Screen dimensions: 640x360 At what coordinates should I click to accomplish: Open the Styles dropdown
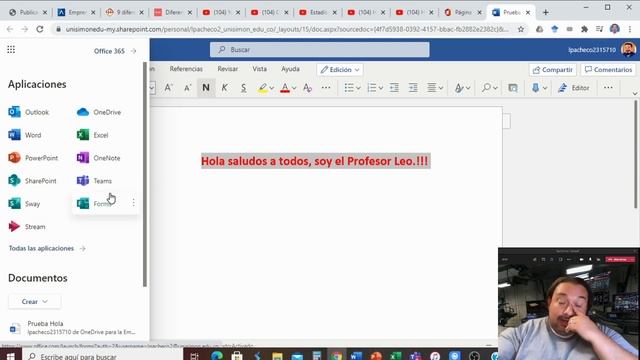[x=462, y=88]
